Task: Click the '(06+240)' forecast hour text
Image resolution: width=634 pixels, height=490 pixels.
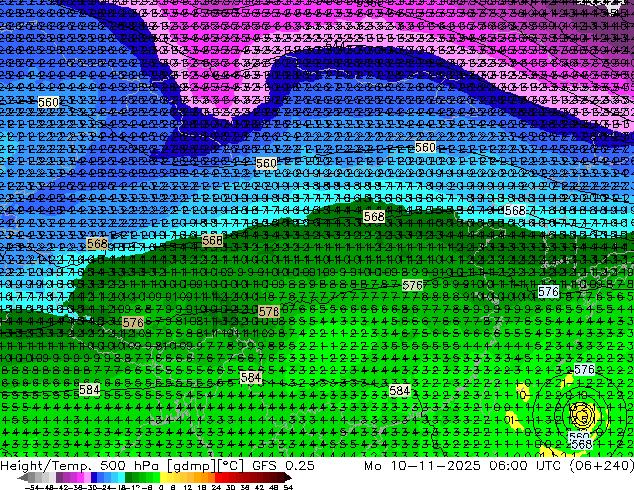Action: click(601, 466)
